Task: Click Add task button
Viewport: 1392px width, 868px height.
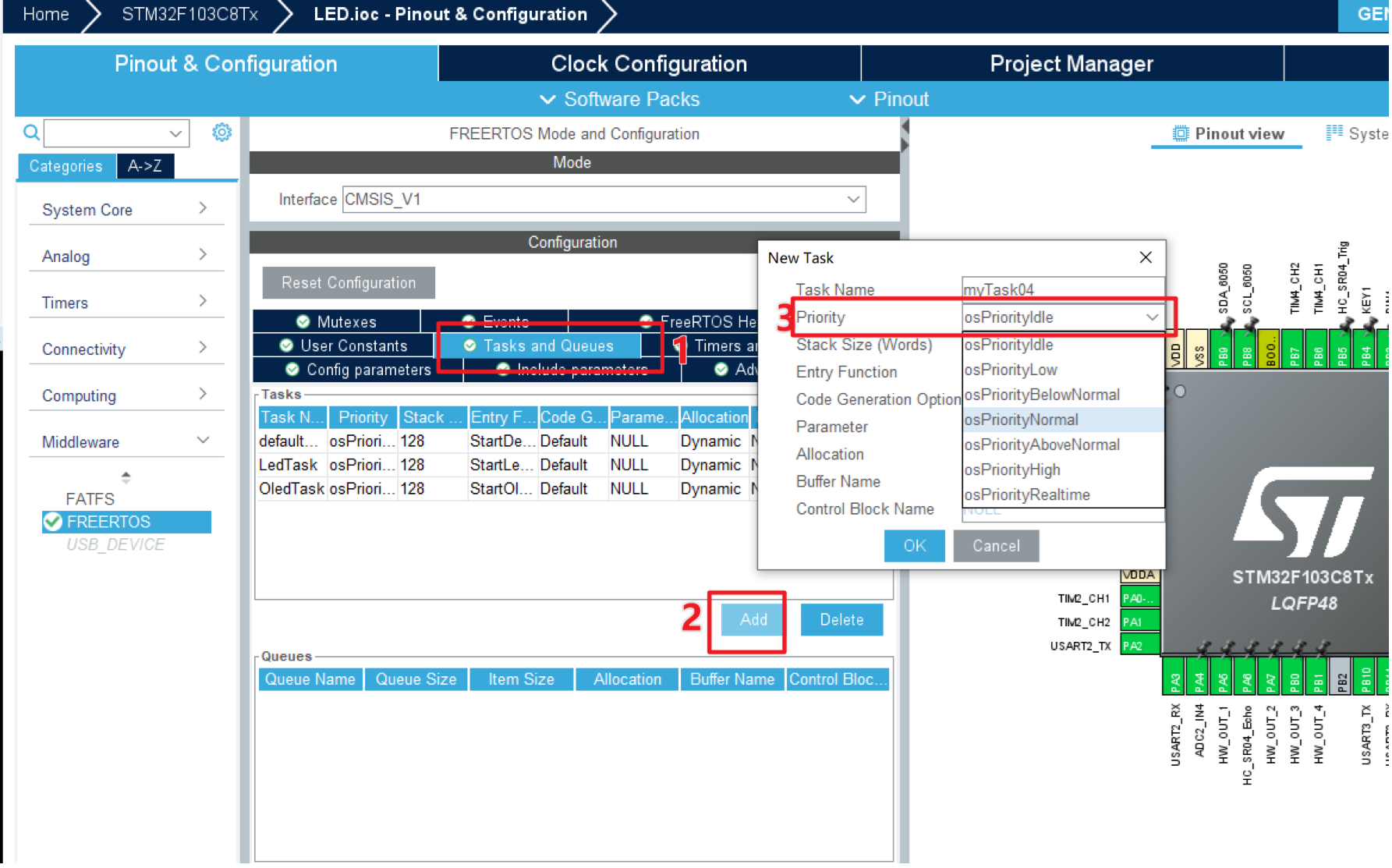Action: (753, 619)
